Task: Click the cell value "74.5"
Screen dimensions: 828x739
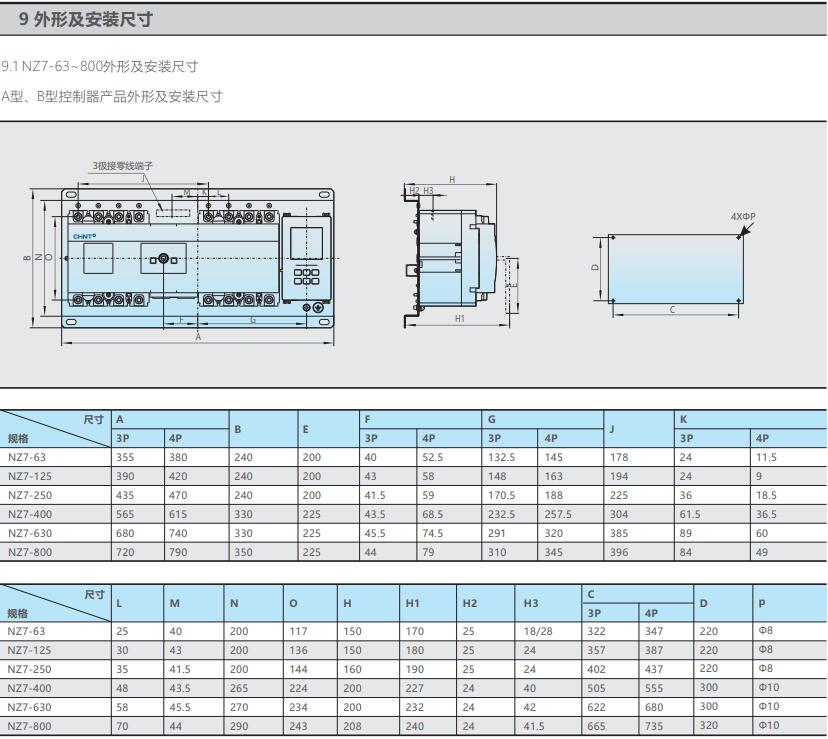Action: click(432, 534)
